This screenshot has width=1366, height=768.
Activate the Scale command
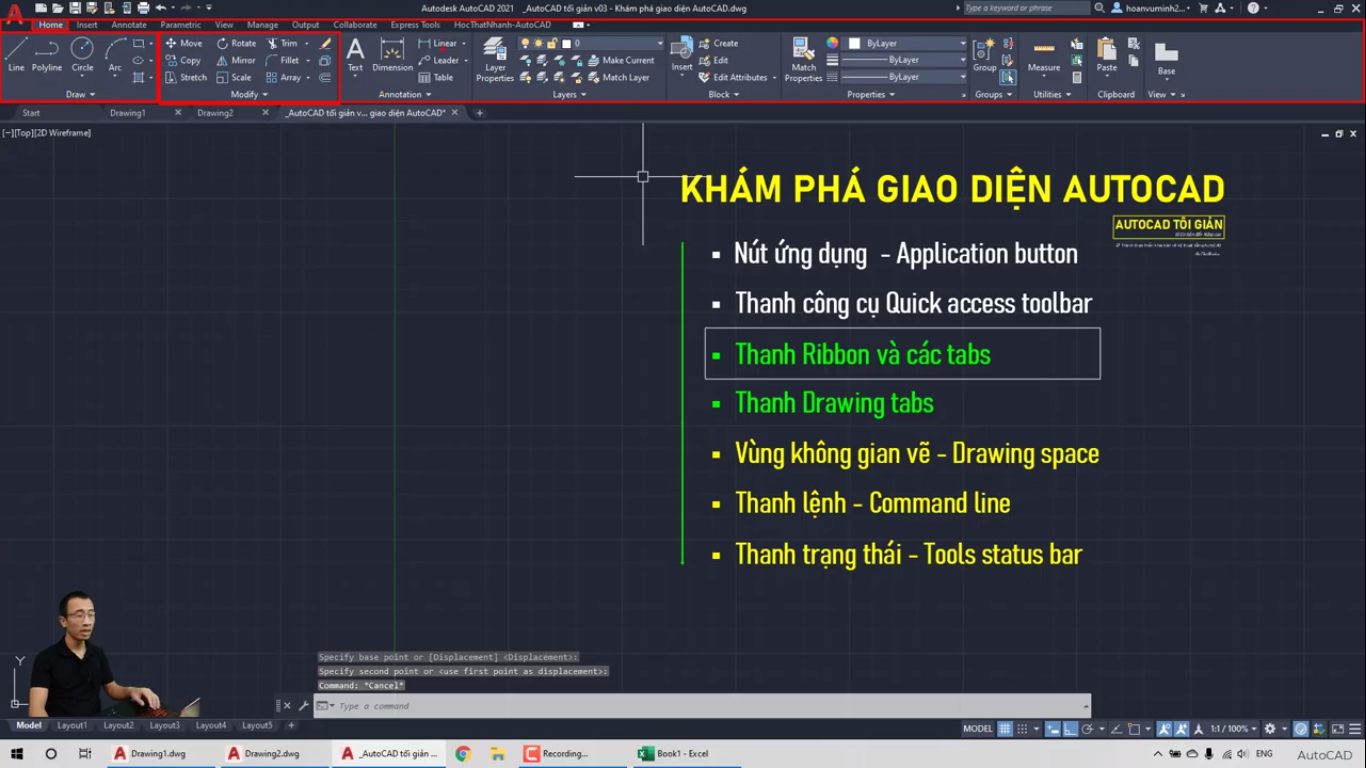coord(234,77)
